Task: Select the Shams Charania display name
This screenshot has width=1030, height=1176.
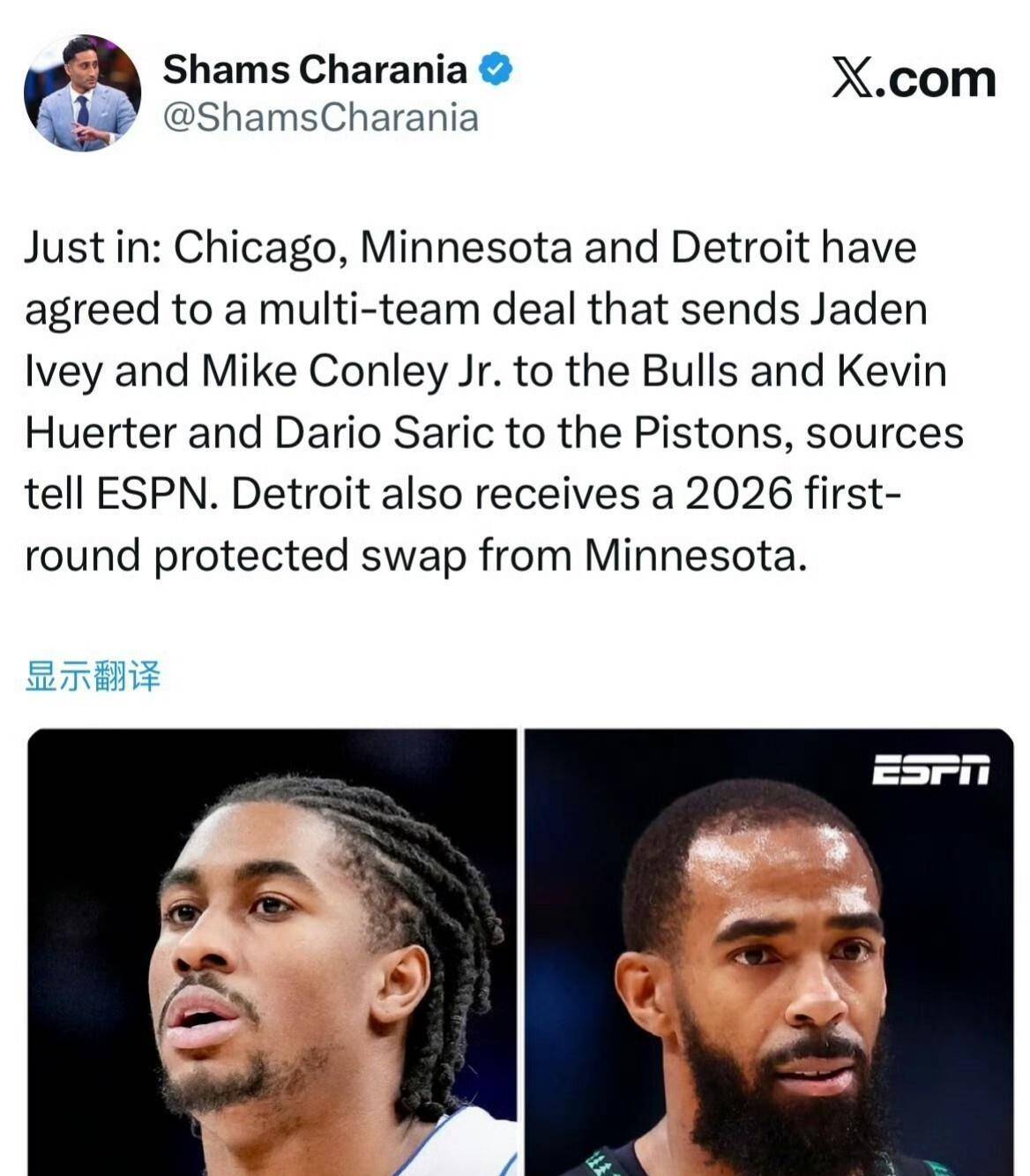Action: (315, 69)
